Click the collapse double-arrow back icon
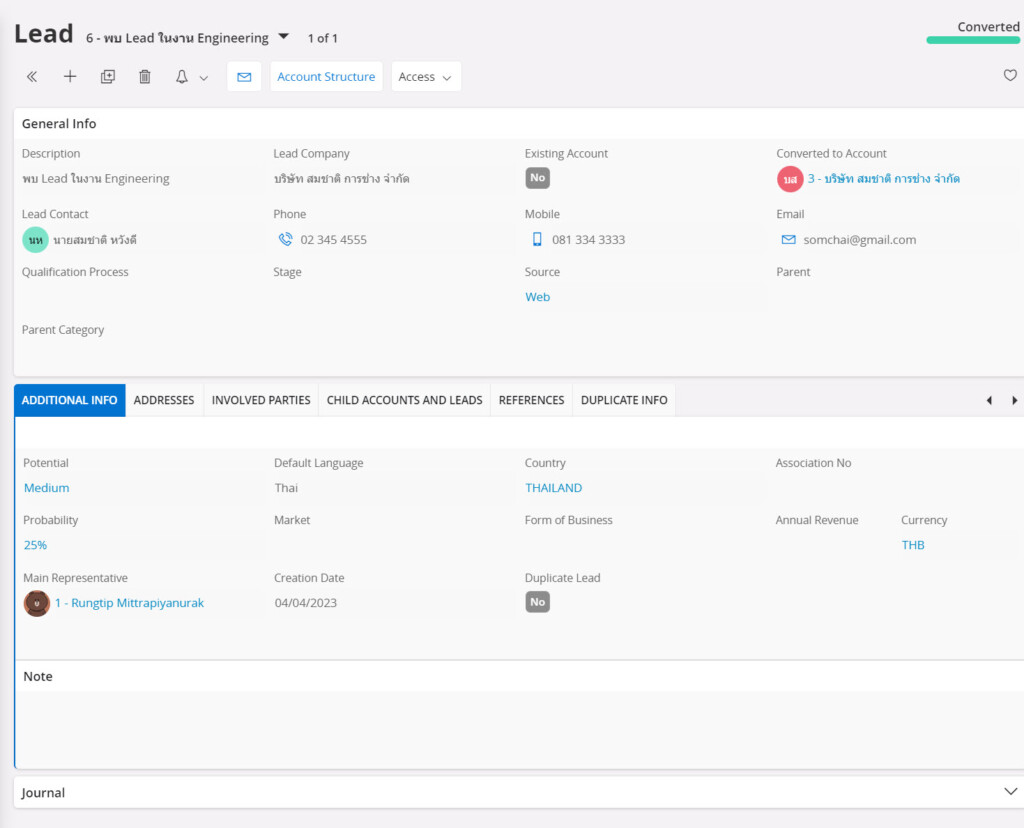This screenshot has width=1024, height=828. [x=32, y=77]
